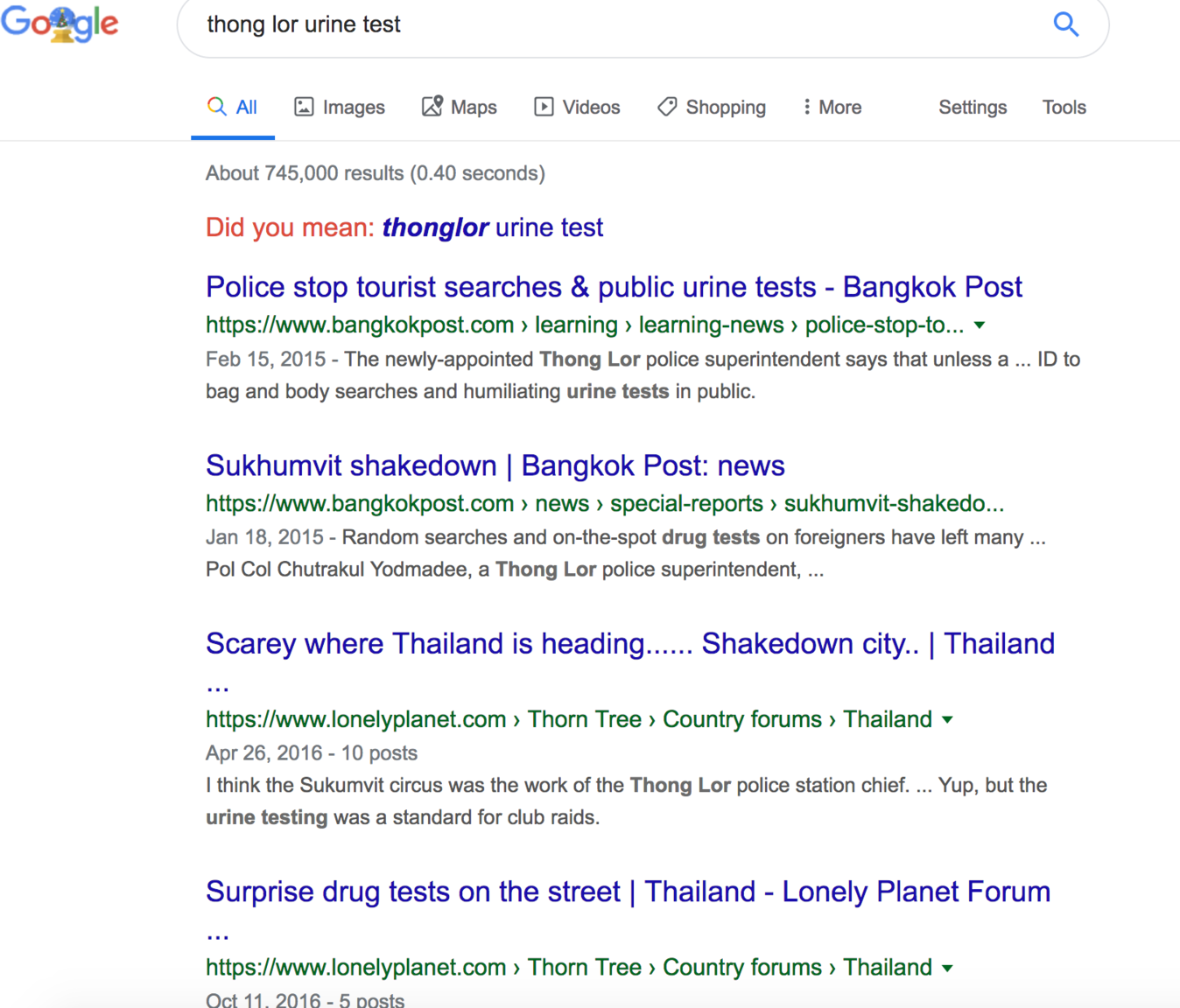The image size is (1180, 1008).
Task: Expand dropdown arrow beside Scarey result URL
Action: tap(947, 720)
